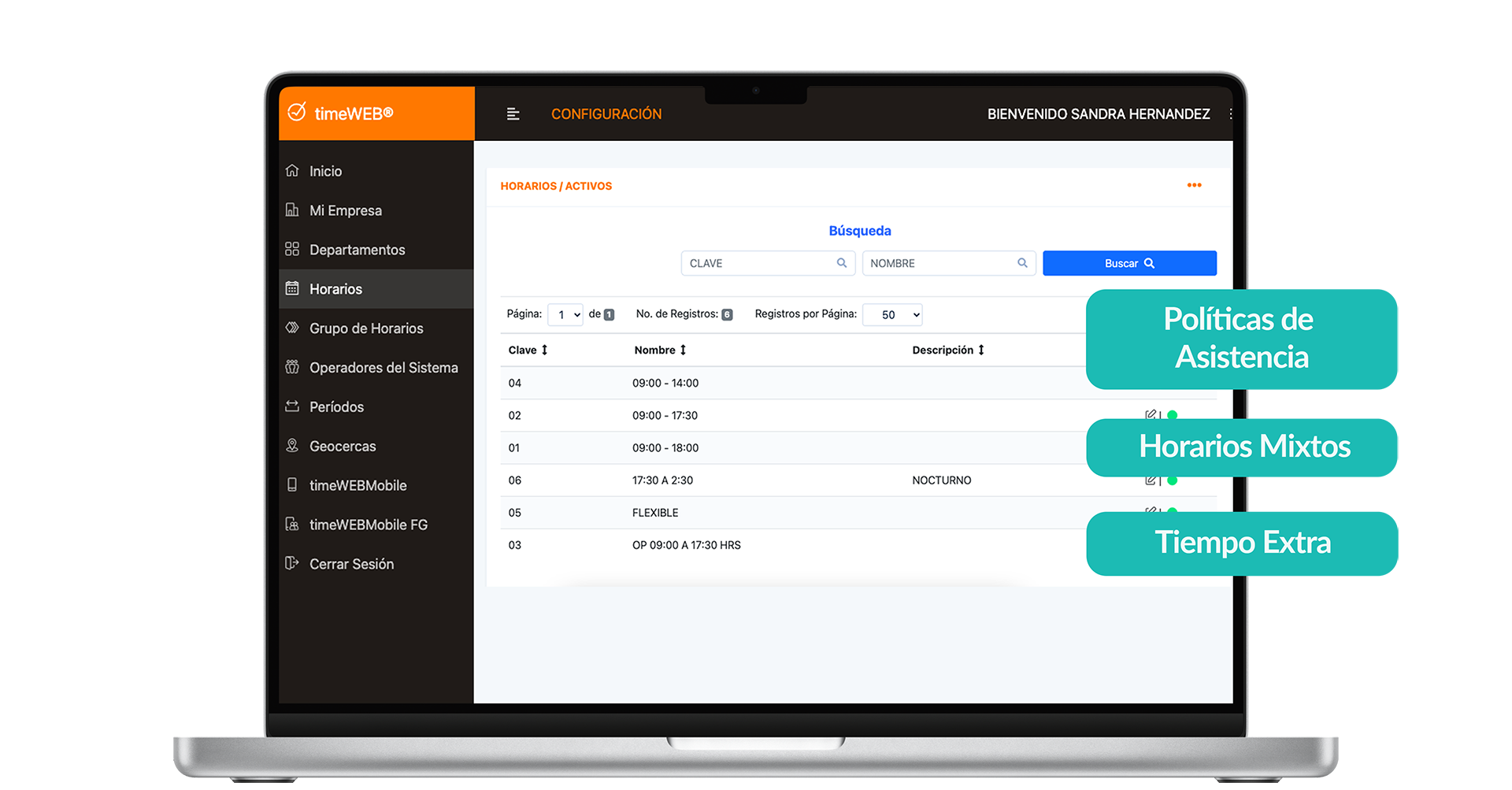
Task: Focus the NOMBRE search field
Action: click(x=949, y=263)
